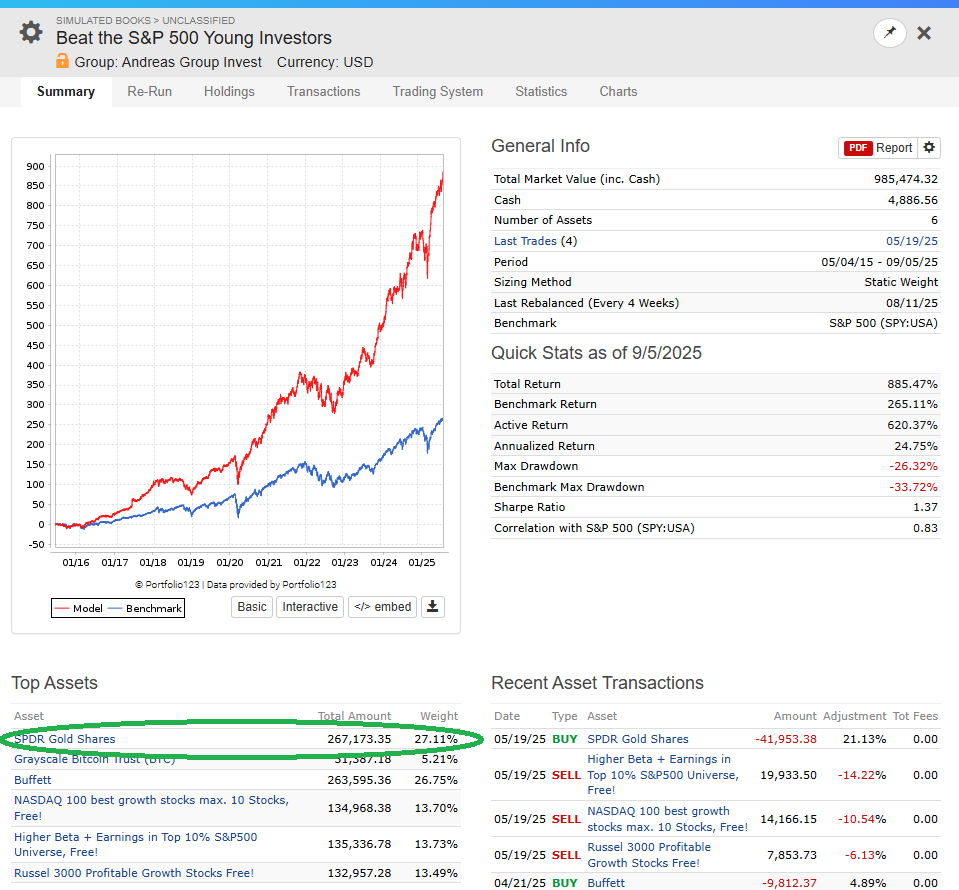
Task: Select the Basic chart button
Action: (x=252, y=607)
